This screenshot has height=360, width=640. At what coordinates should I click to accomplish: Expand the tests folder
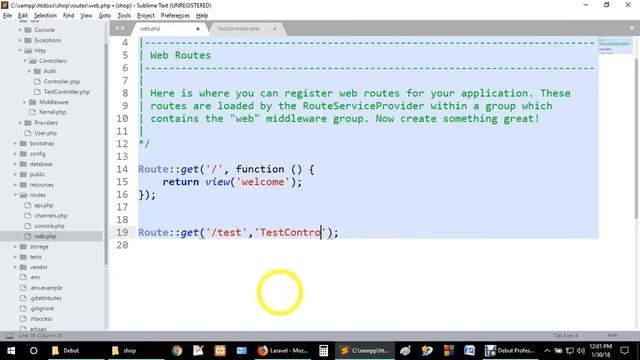pos(15,257)
